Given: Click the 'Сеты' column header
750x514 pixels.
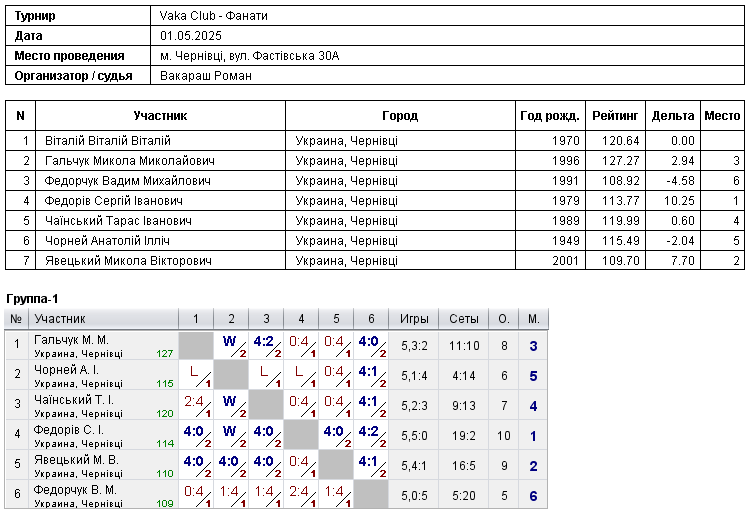Looking at the screenshot, I should pos(463,319).
